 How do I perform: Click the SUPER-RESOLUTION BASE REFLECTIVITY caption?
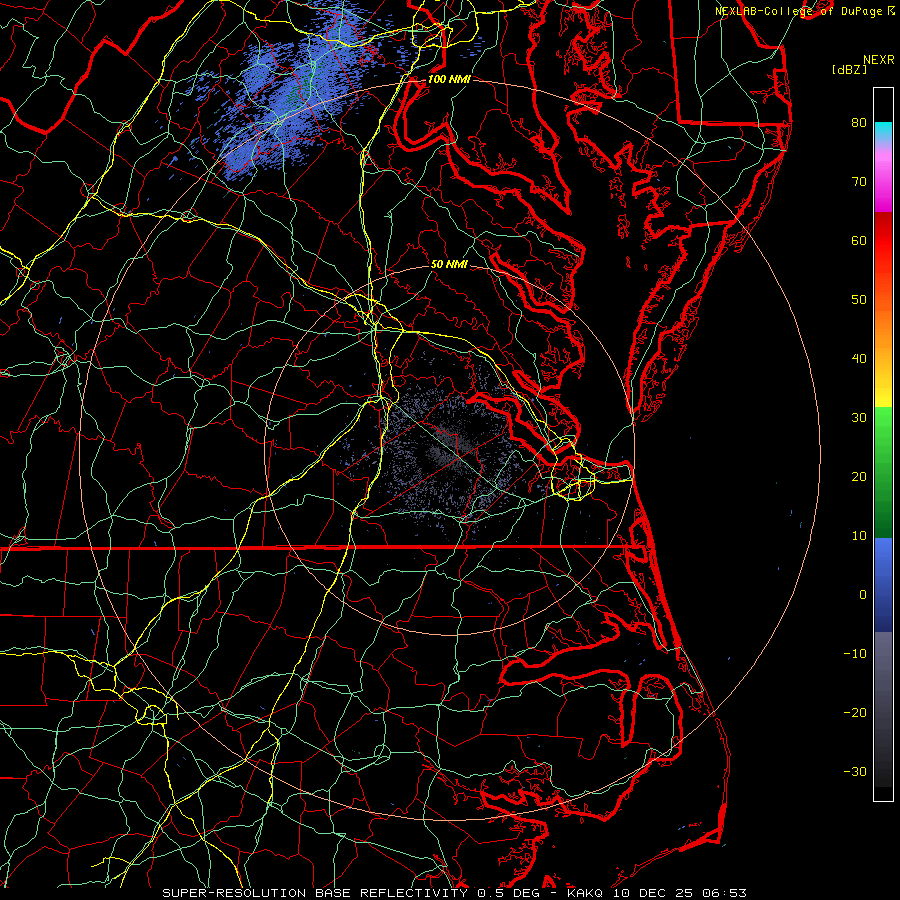click(315, 893)
